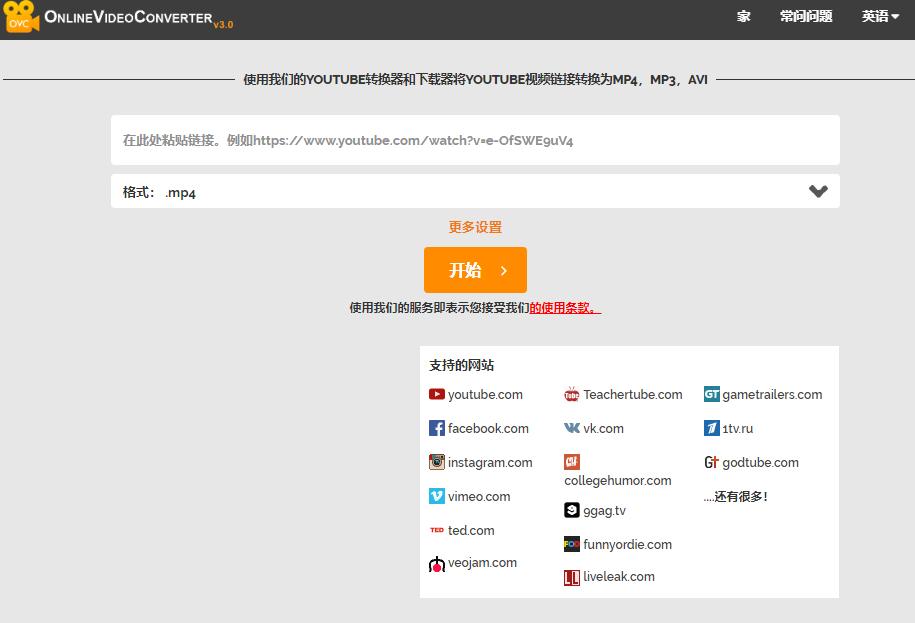Go to the 常问问题 menu item
The height and width of the screenshot is (623, 915).
pyautogui.click(x=805, y=17)
